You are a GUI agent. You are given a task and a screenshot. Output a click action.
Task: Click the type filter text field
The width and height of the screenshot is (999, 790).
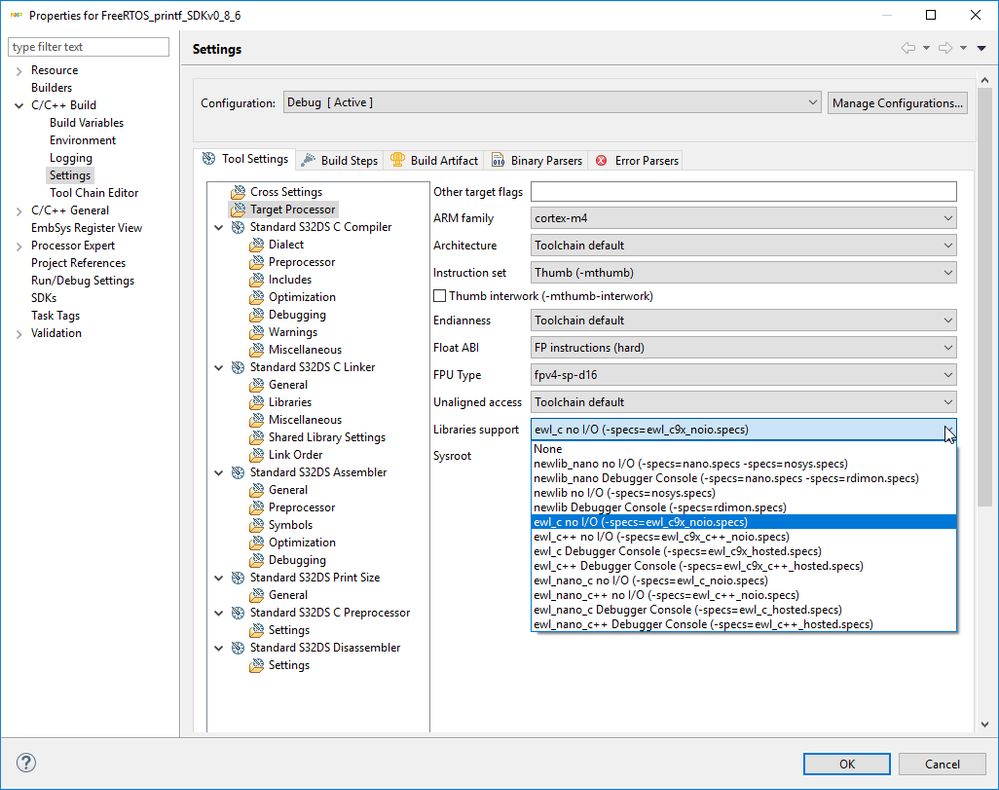pyautogui.click(x=89, y=47)
